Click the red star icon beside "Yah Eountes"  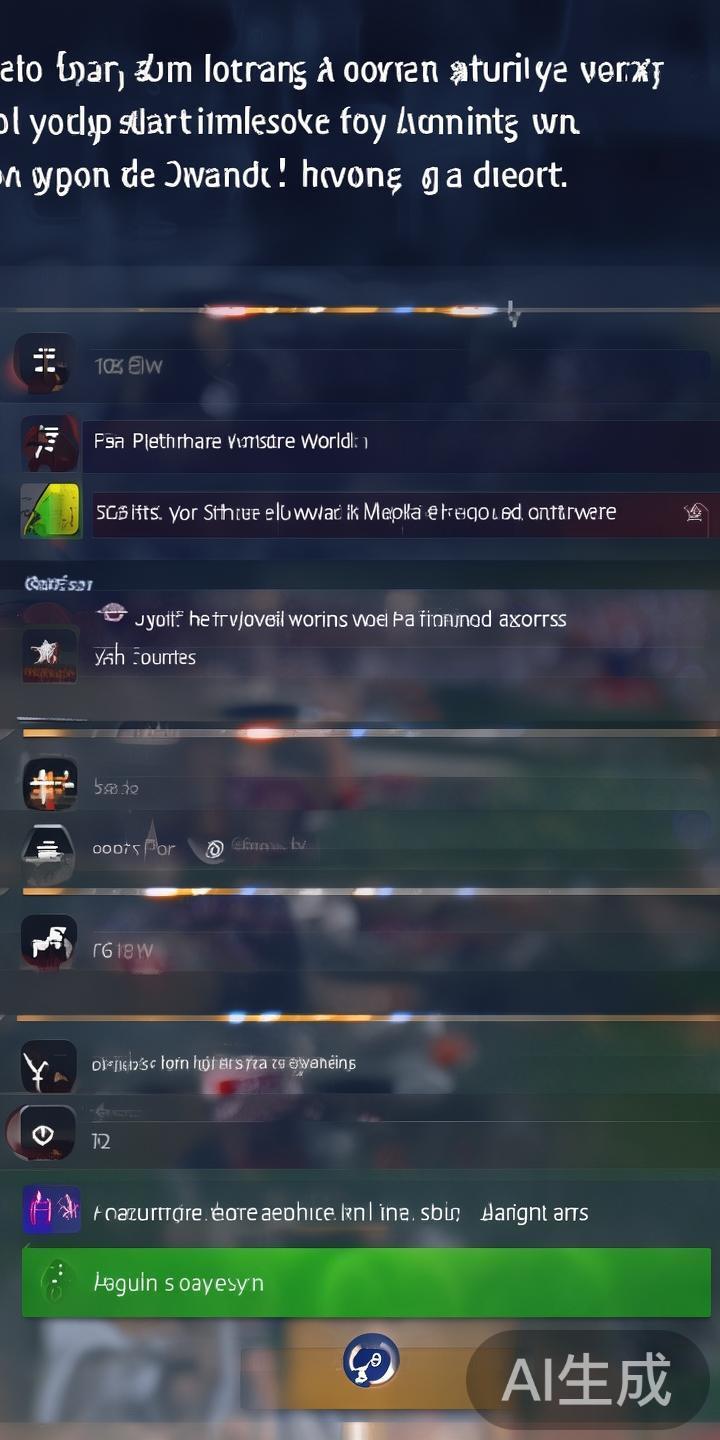tap(49, 655)
